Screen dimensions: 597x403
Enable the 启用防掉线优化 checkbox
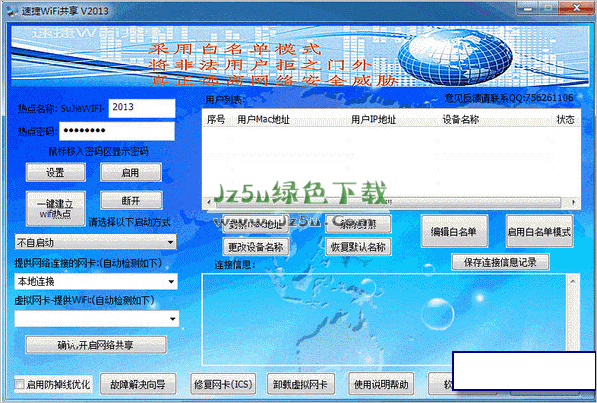tap(19, 384)
